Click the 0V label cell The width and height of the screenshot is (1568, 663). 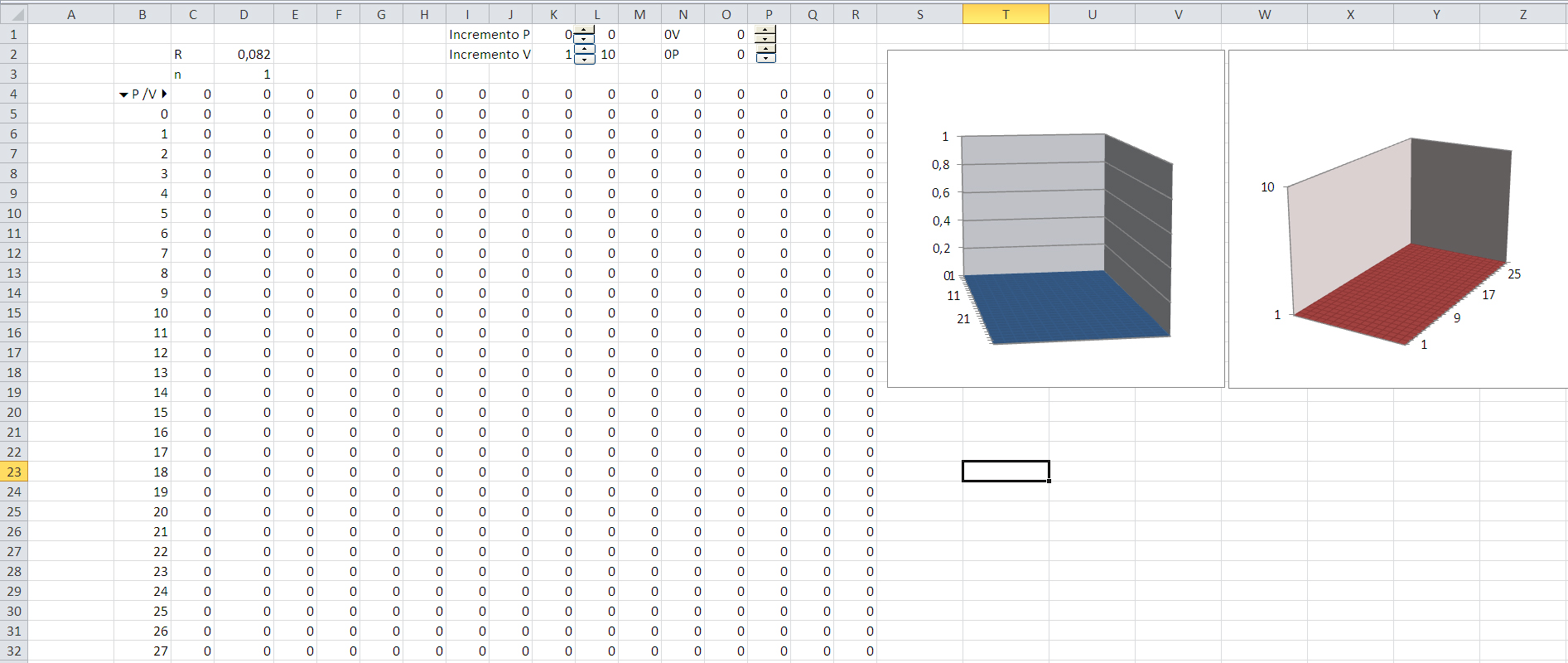pos(683,34)
